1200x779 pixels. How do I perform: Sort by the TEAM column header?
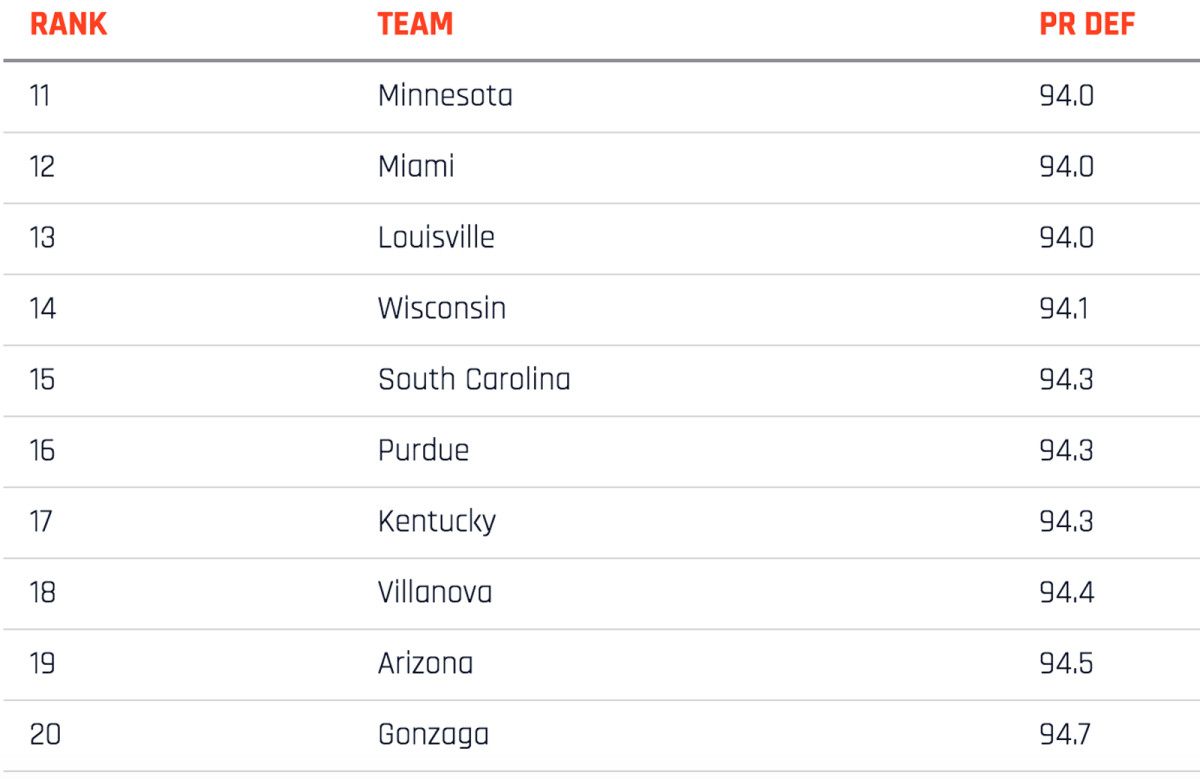pyautogui.click(x=415, y=25)
